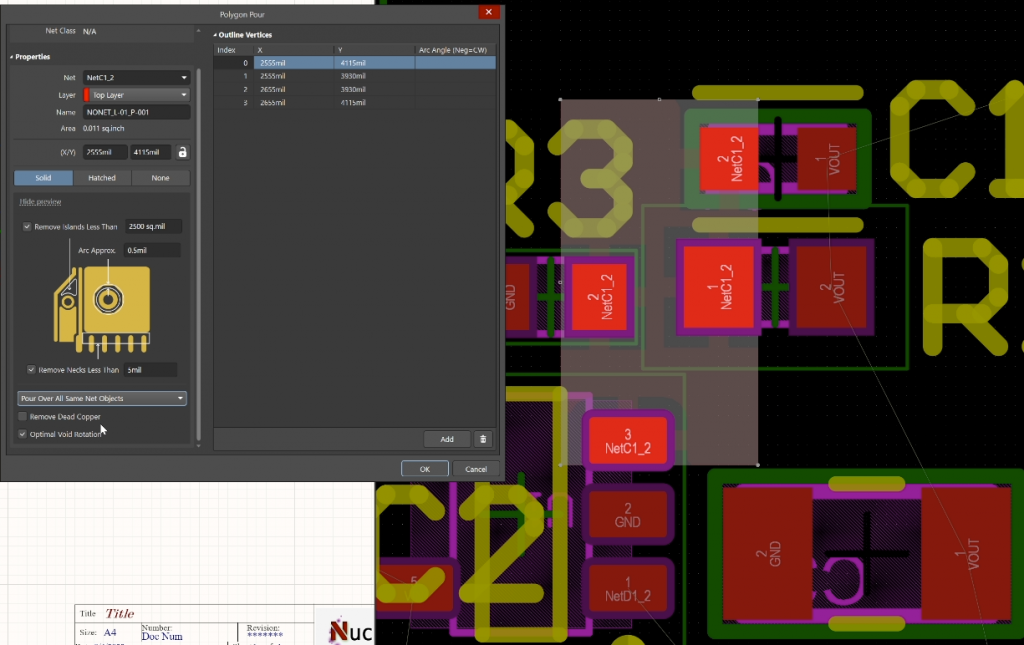This screenshot has height=645, width=1024.
Task: Toggle Remove Necks Less Than checkbox
Action: 31,370
